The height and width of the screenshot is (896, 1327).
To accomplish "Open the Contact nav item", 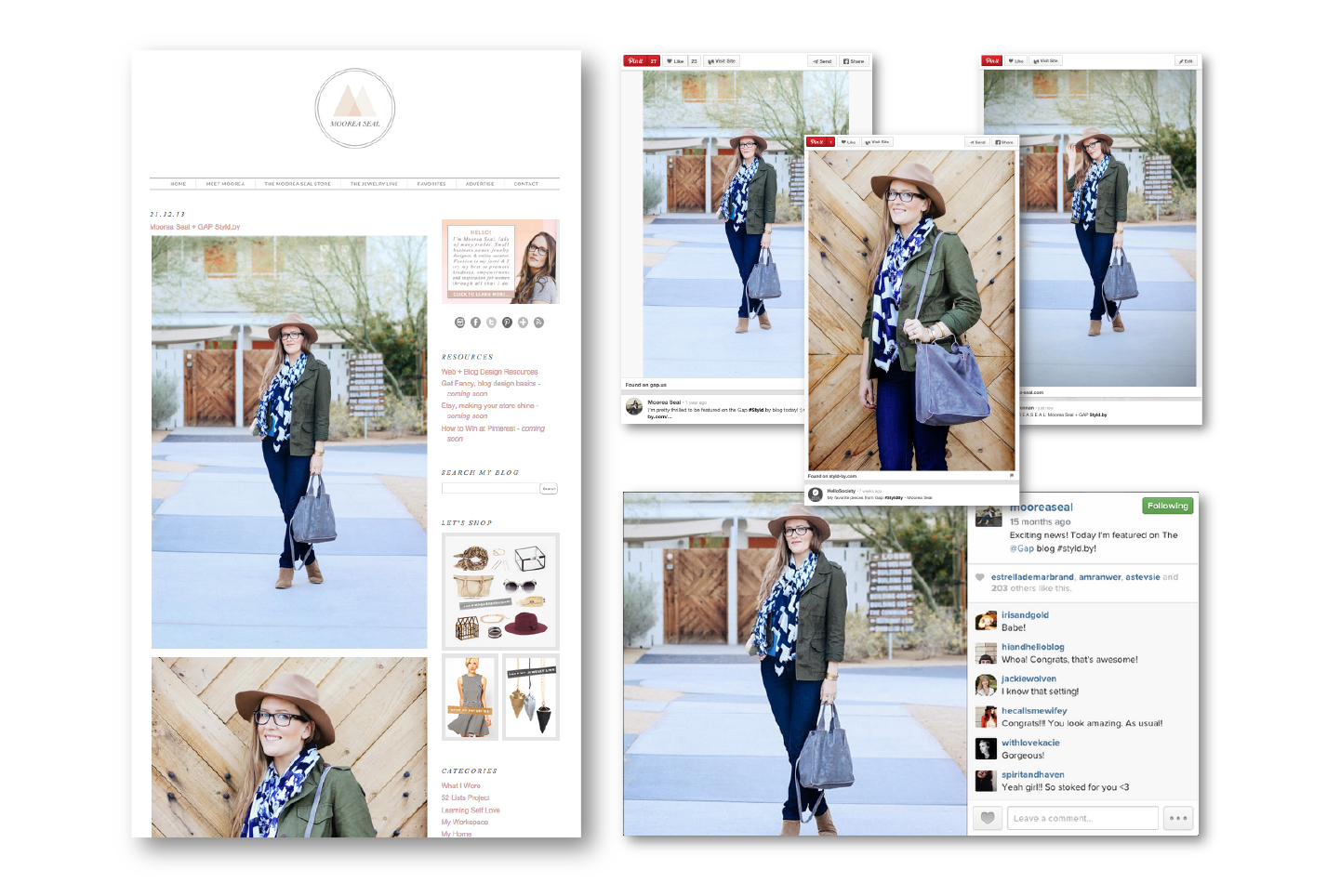I will click(526, 184).
